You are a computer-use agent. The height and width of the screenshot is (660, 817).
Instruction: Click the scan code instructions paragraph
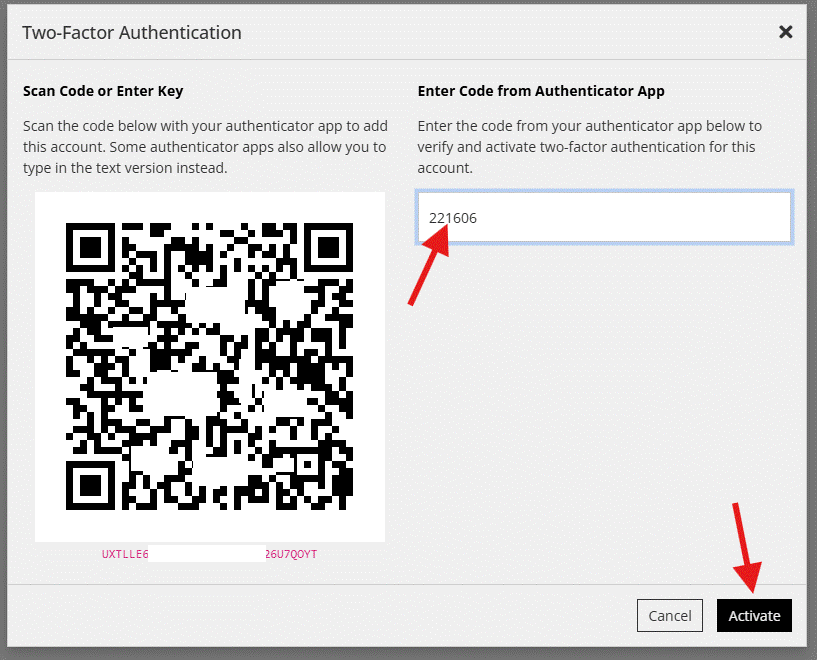(x=205, y=147)
